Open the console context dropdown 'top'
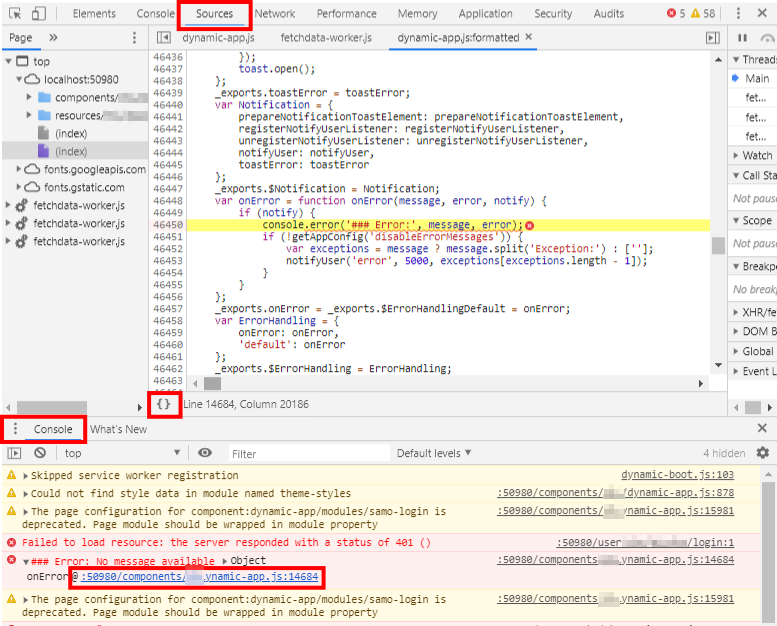Viewport: 777px width, 626px height. pyautogui.click(x=122, y=453)
